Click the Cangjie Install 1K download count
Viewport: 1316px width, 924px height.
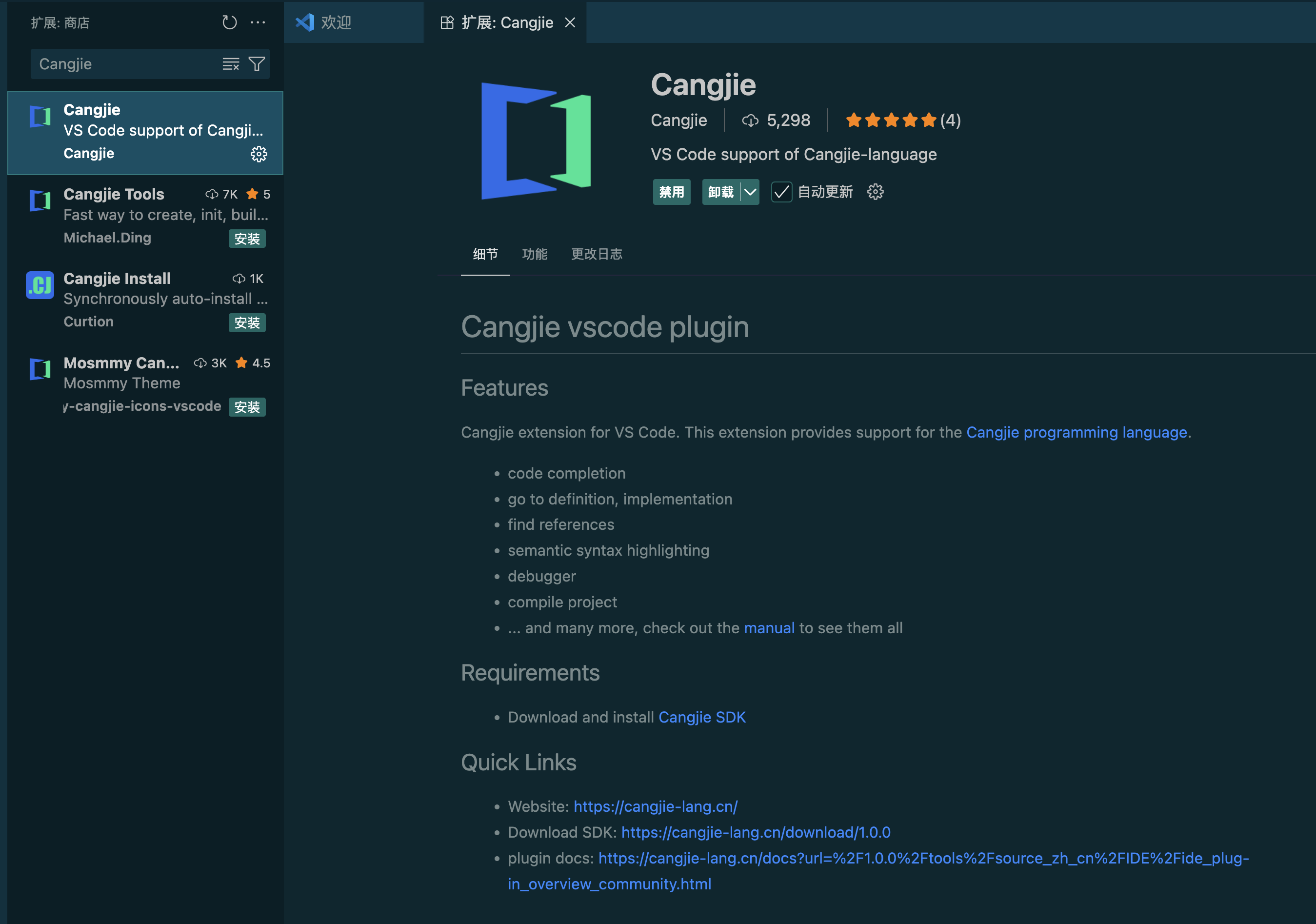248,279
